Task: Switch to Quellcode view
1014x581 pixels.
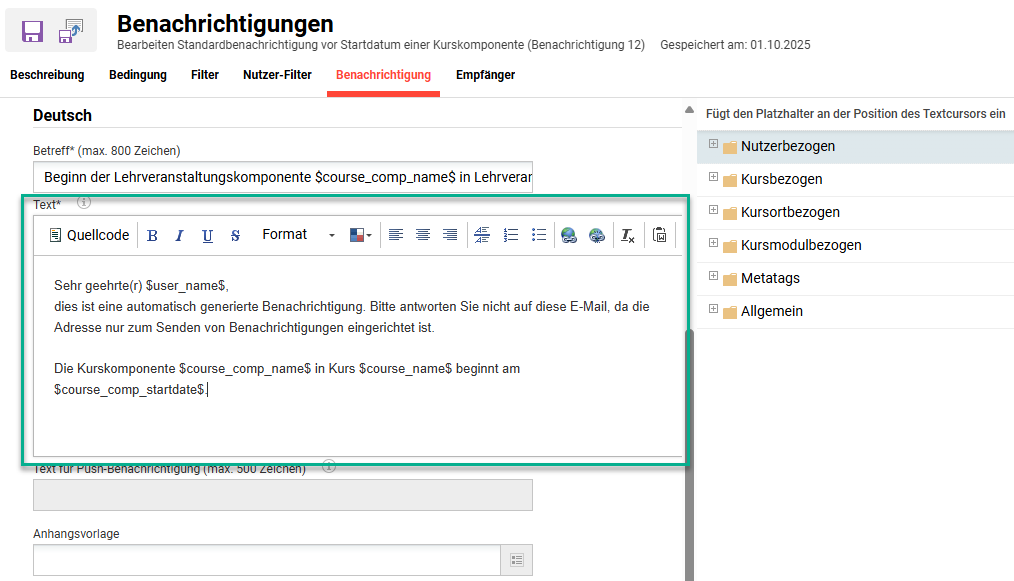Action: click(x=88, y=234)
